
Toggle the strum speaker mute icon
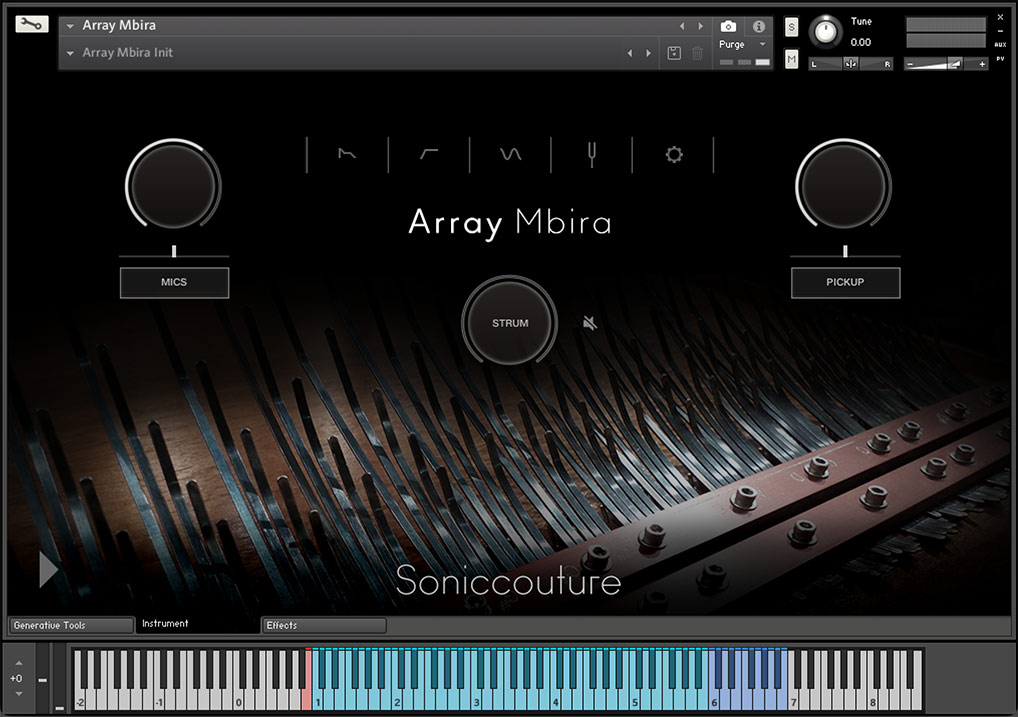pyautogui.click(x=591, y=322)
